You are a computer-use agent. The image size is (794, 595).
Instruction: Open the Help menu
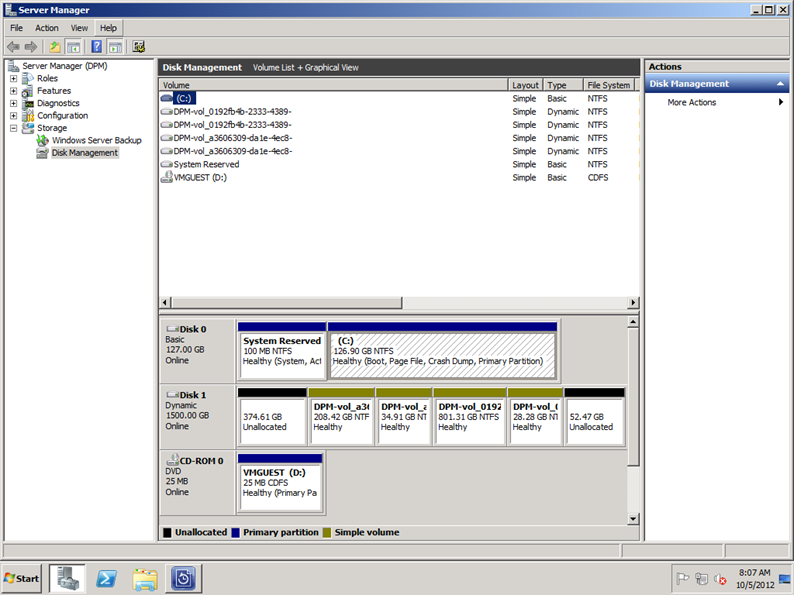tap(108, 28)
